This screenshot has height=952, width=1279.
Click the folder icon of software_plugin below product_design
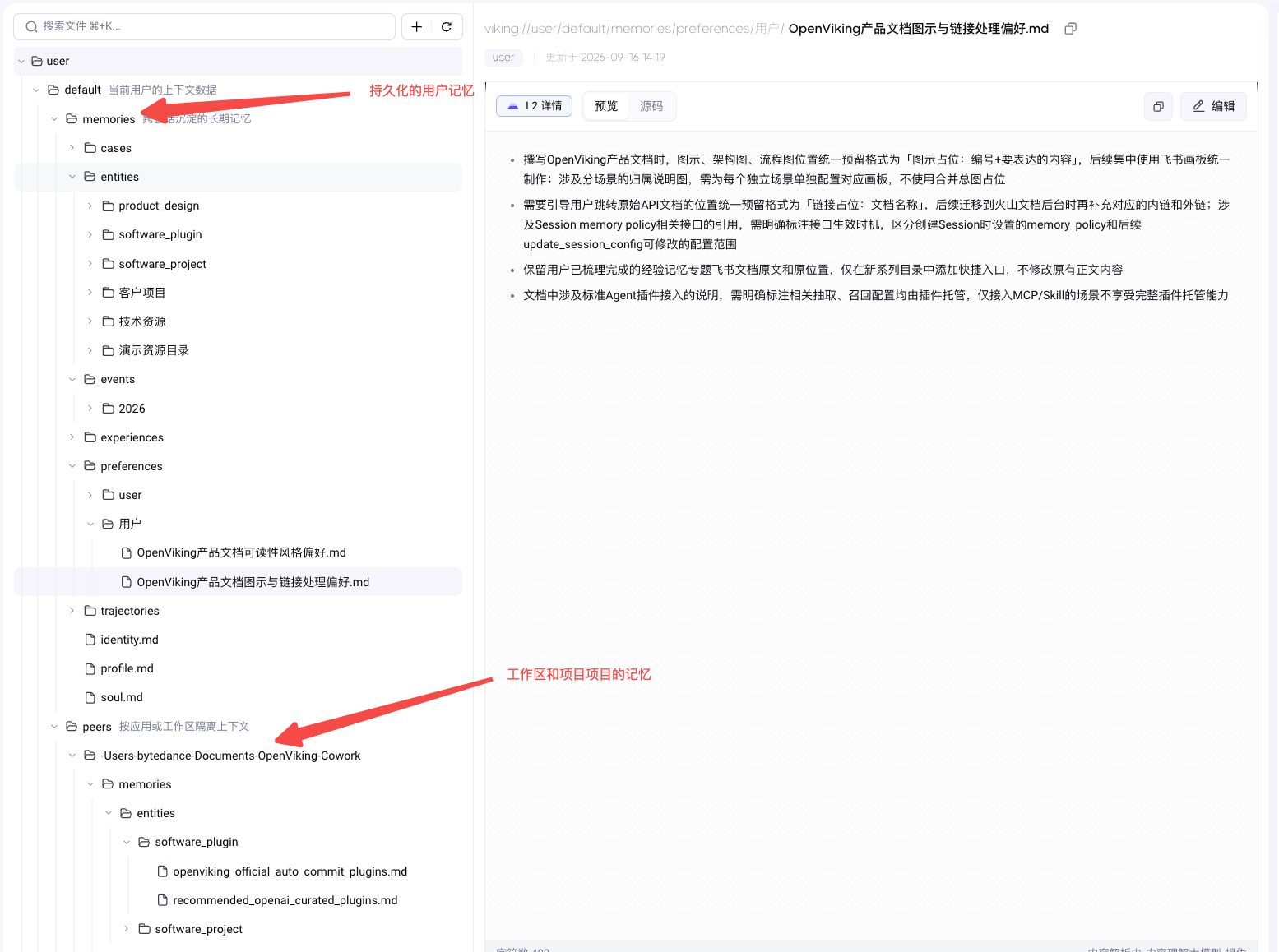click(108, 234)
